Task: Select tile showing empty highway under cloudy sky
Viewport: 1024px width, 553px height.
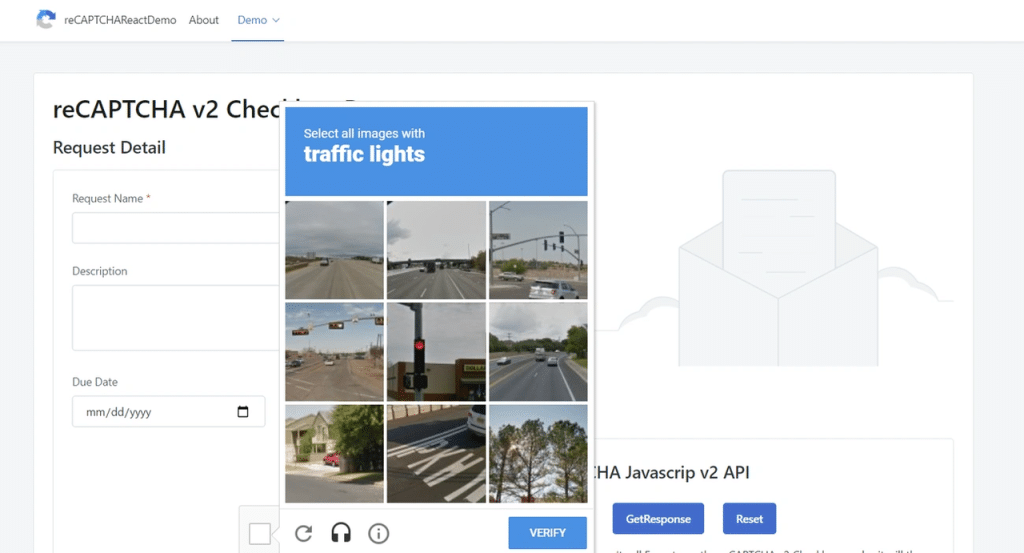Action: pyautogui.click(x=334, y=250)
